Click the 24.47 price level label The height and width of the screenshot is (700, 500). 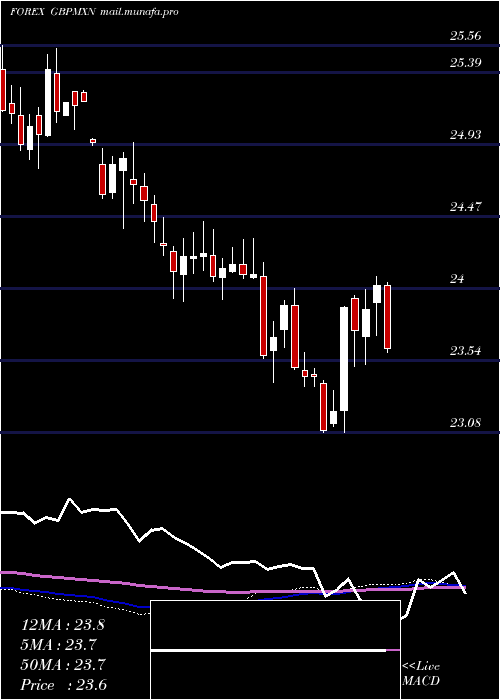click(466, 207)
